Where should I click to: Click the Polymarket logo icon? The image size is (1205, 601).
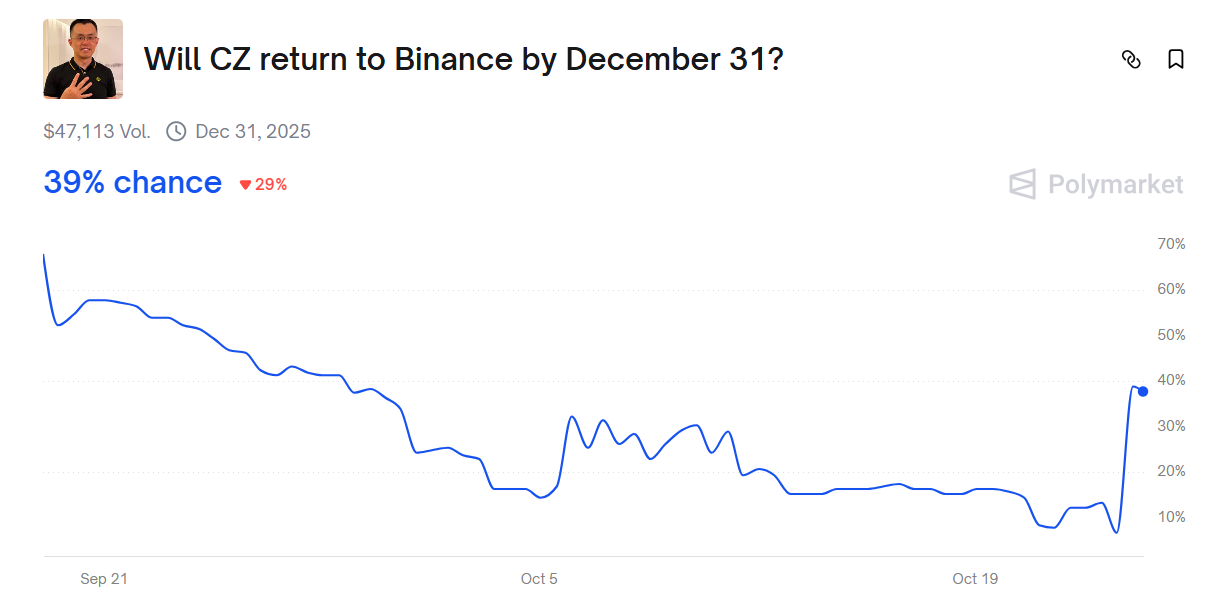pyautogui.click(x=1022, y=184)
